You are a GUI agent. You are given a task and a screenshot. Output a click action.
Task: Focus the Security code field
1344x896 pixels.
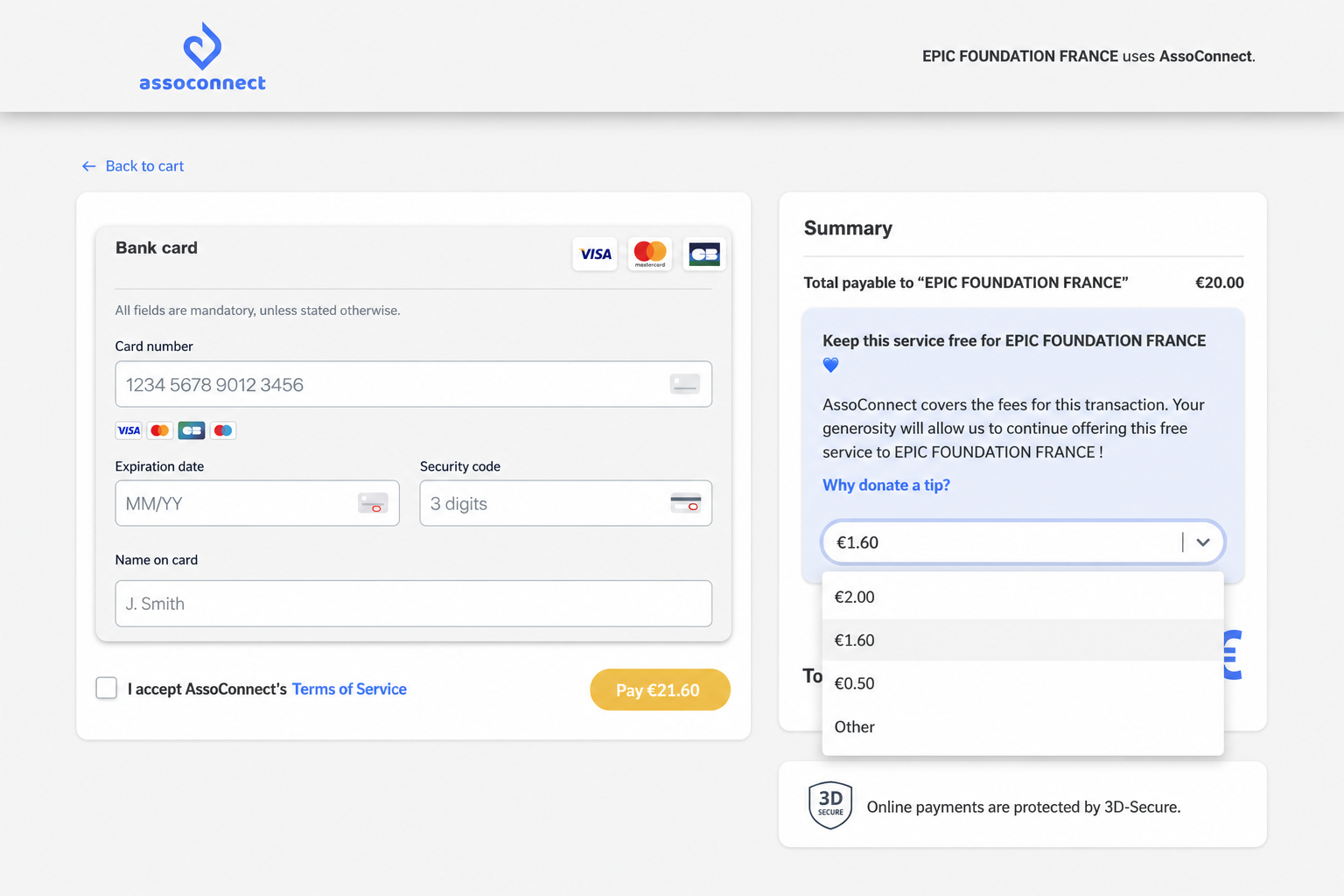(x=565, y=503)
